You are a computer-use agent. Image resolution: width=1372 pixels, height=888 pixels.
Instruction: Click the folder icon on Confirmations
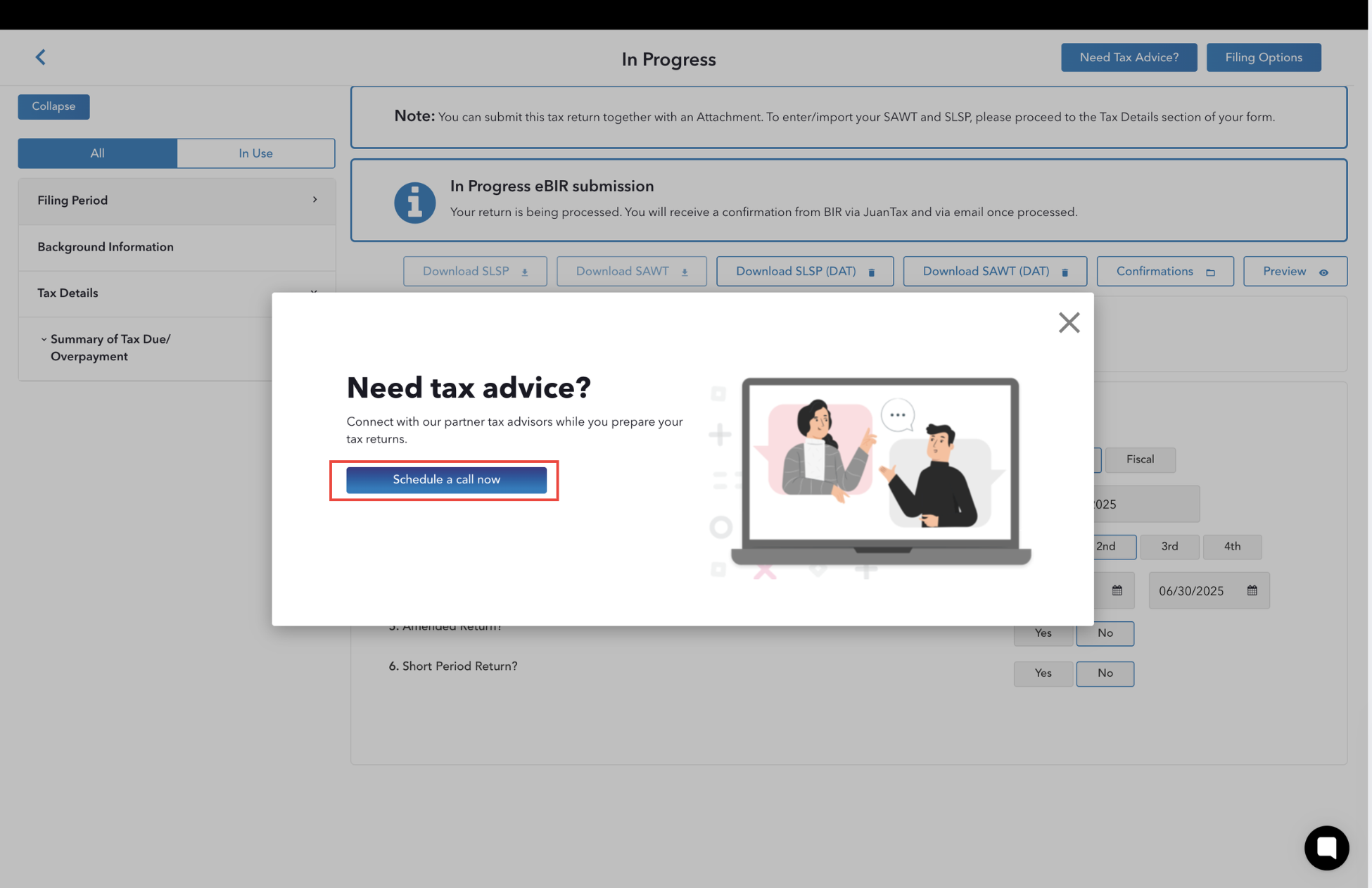click(1210, 272)
